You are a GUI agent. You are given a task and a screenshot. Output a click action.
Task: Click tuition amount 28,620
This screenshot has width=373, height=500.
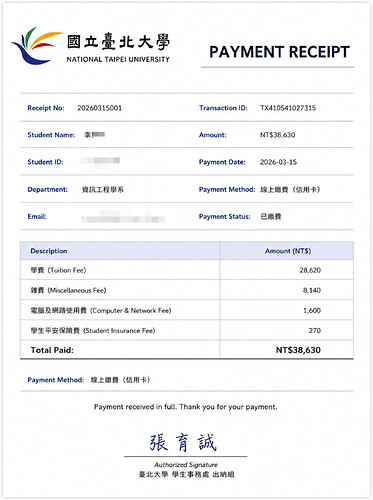[x=310, y=270]
